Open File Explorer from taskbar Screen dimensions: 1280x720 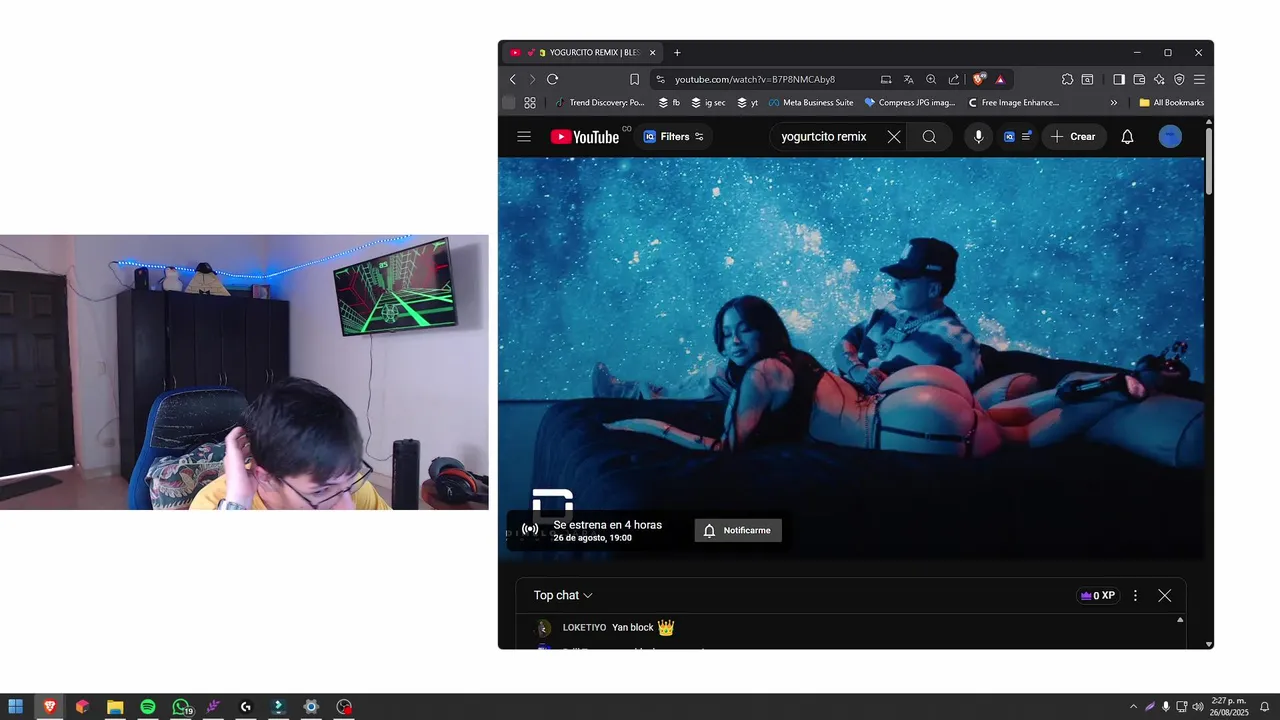click(115, 707)
